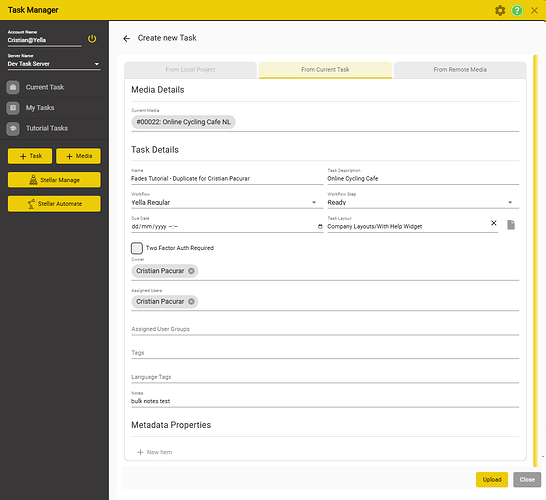Open the Workflow Step dropdown showing Ready
This screenshot has width=546, height=500.
[x=423, y=202]
